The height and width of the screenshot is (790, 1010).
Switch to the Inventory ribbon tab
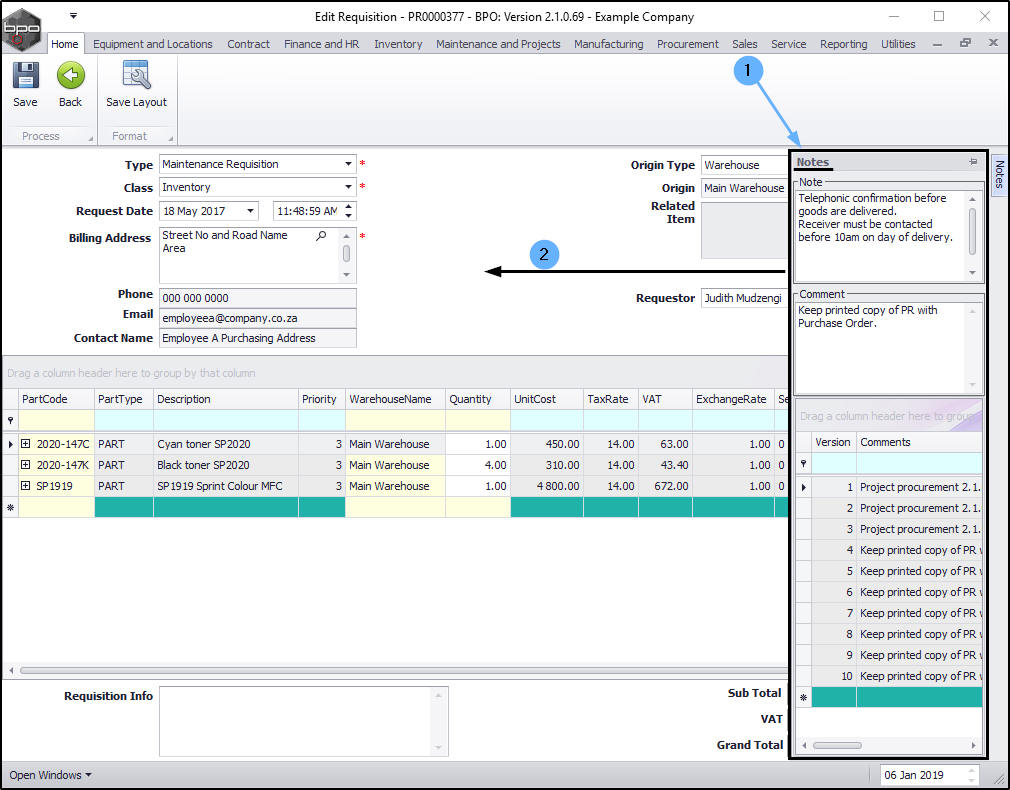click(x=398, y=44)
